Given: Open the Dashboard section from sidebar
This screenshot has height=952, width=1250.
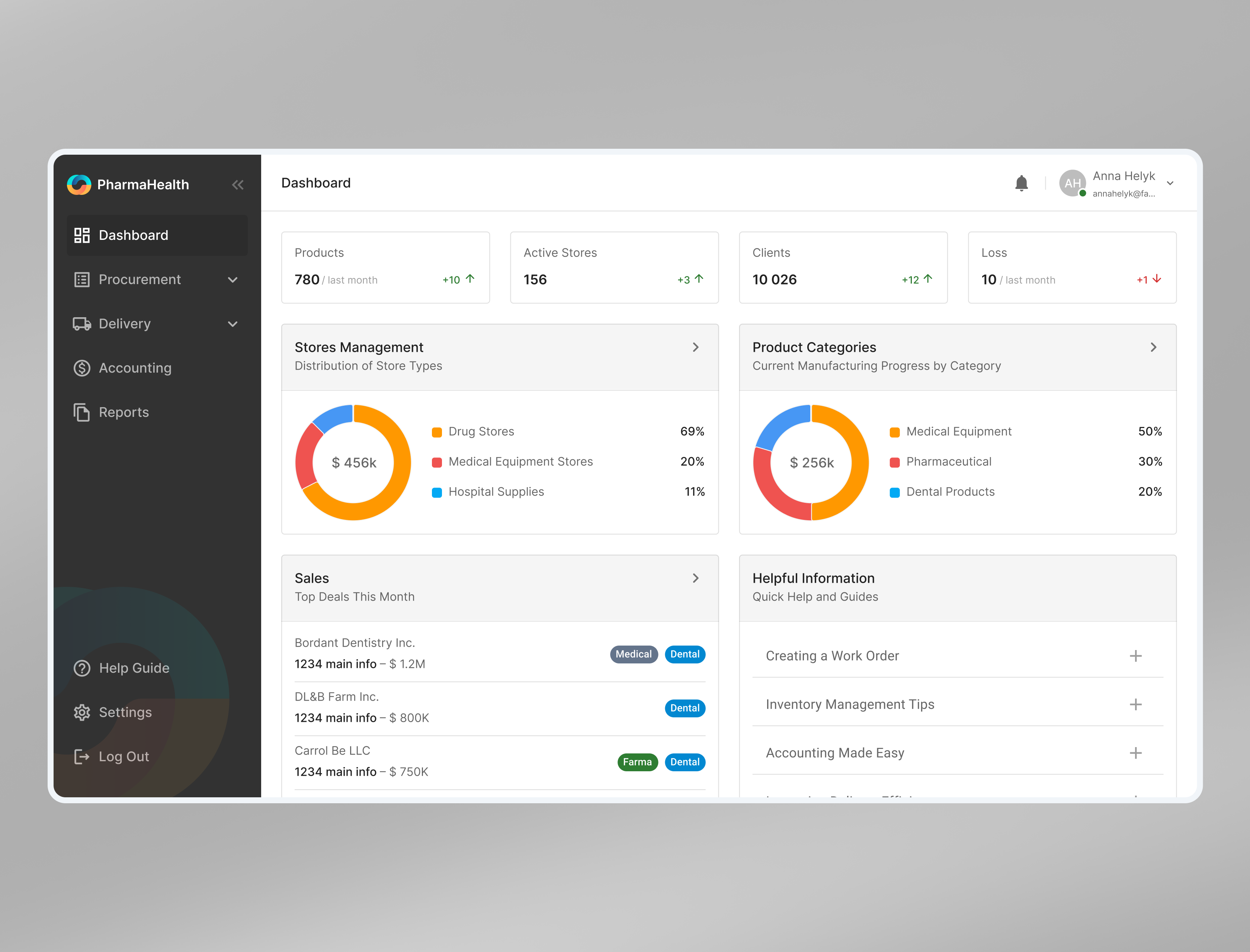Looking at the screenshot, I should coord(133,235).
